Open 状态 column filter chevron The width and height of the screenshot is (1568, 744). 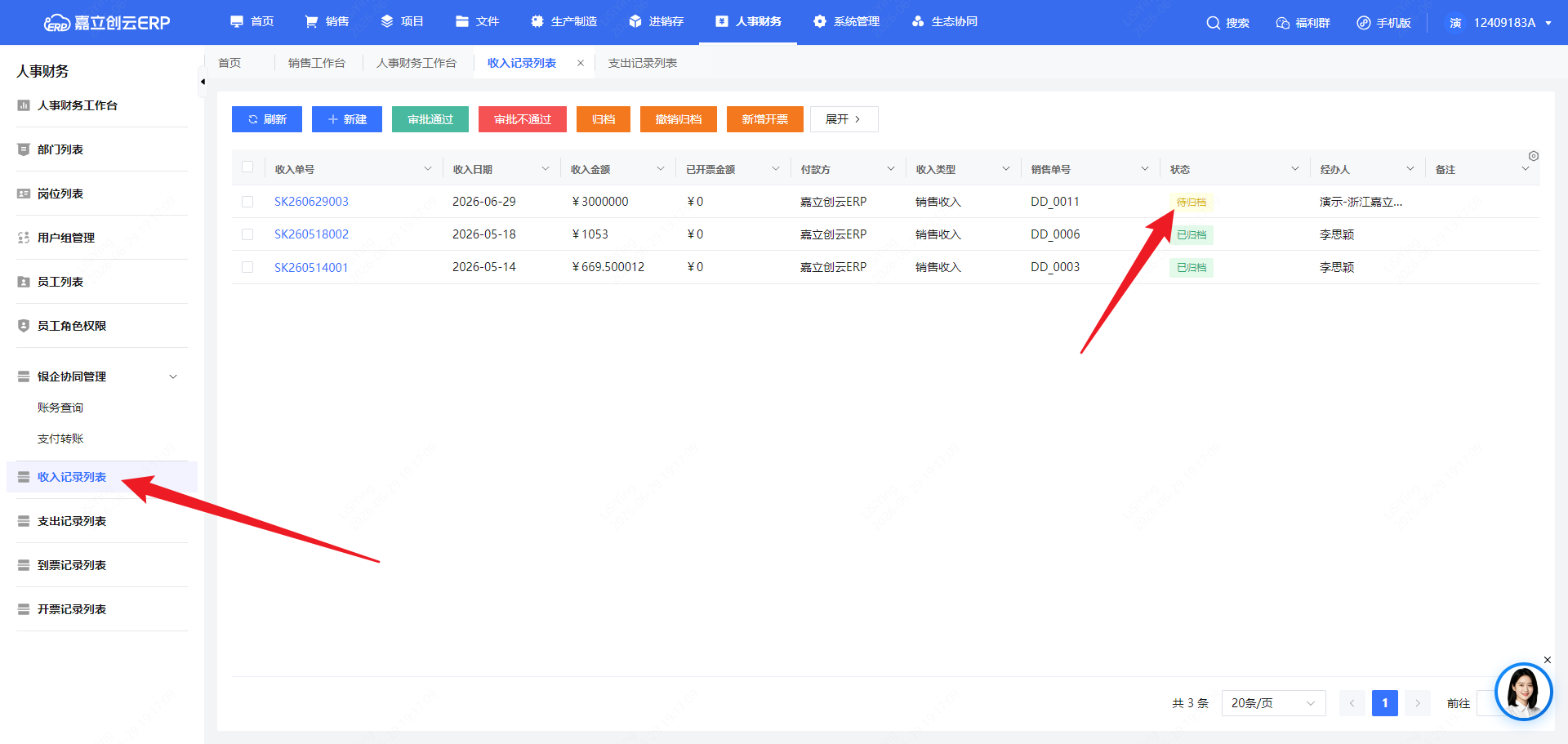[x=1295, y=169]
